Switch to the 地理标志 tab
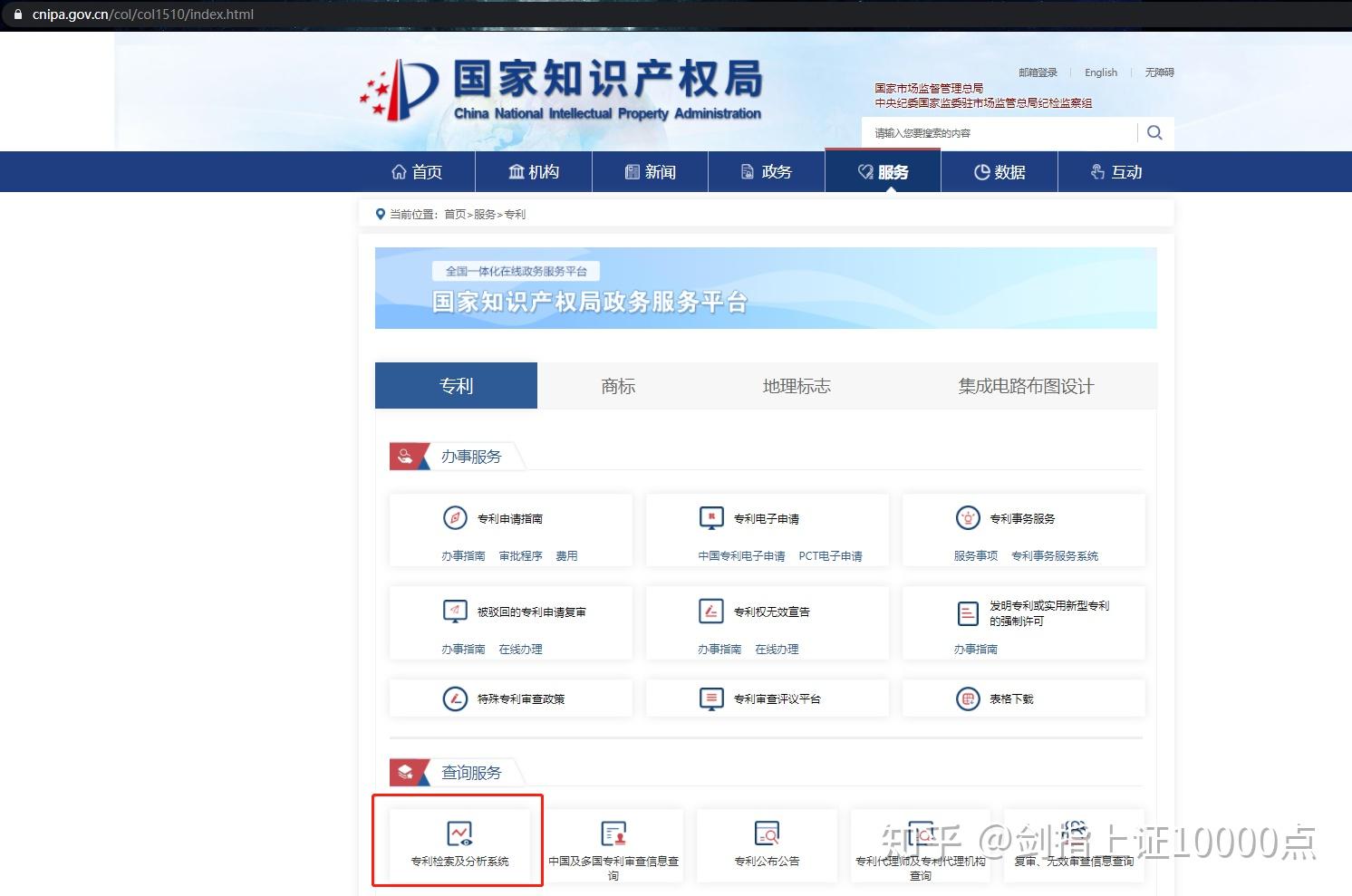 (x=797, y=386)
